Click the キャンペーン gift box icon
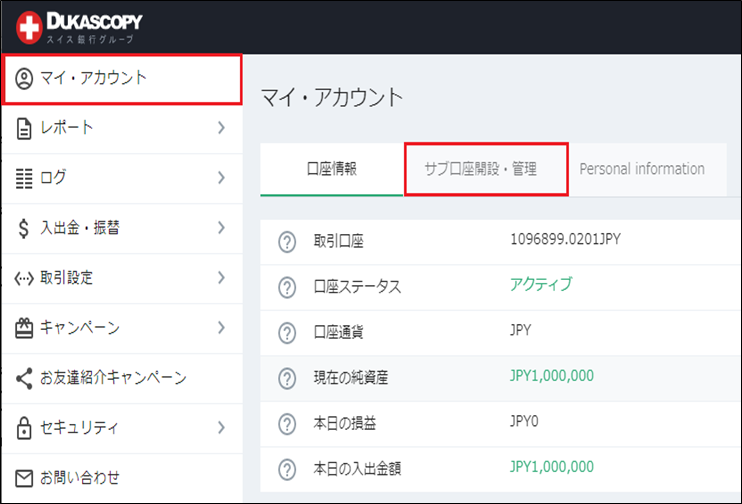This screenshot has width=742, height=504. click(24, 328)
